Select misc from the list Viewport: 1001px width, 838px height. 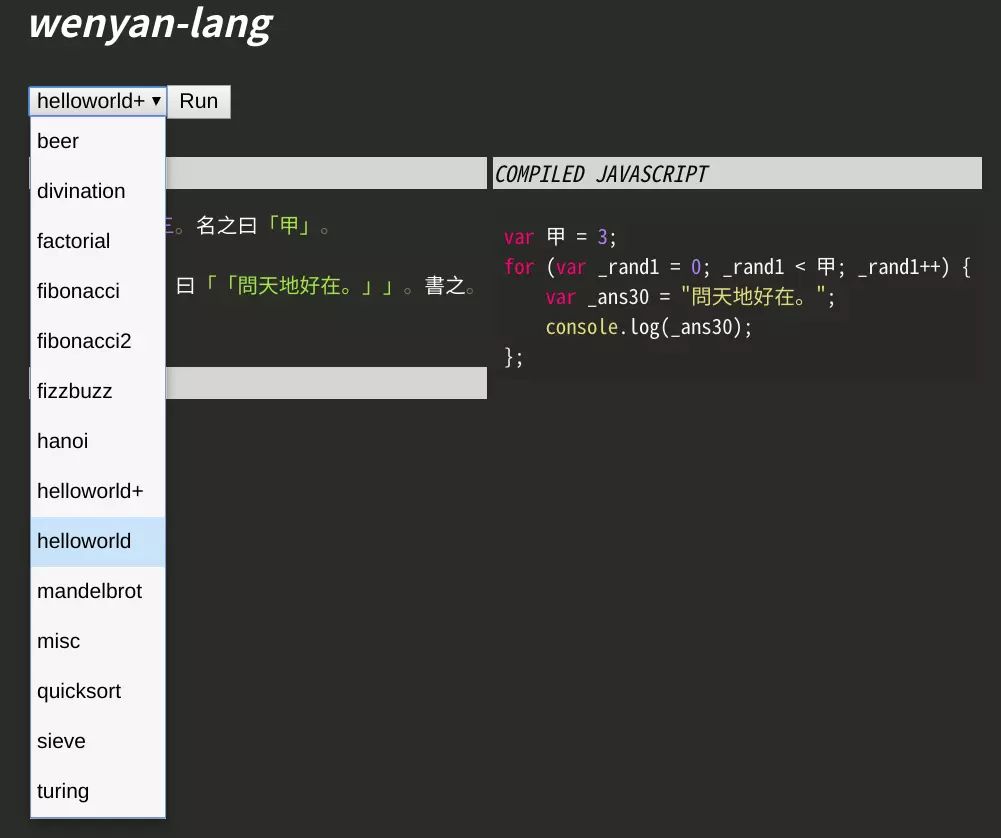click(98, 641)
